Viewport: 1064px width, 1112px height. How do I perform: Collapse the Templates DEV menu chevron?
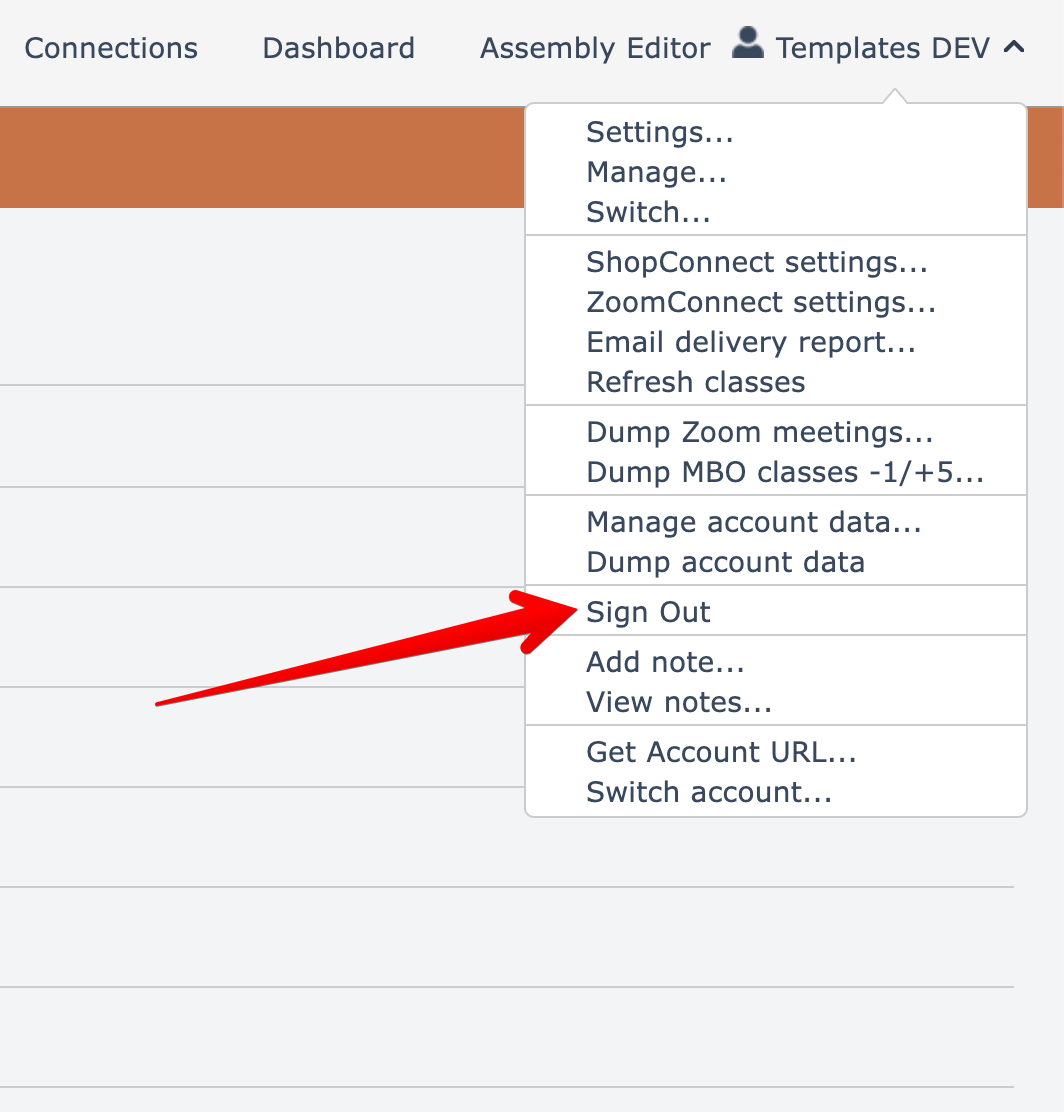1014,47
